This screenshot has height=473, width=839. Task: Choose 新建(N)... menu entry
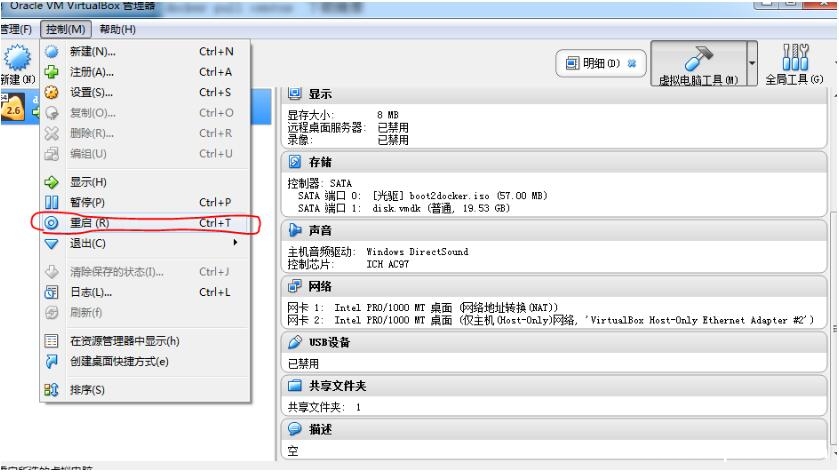point(144,51)
